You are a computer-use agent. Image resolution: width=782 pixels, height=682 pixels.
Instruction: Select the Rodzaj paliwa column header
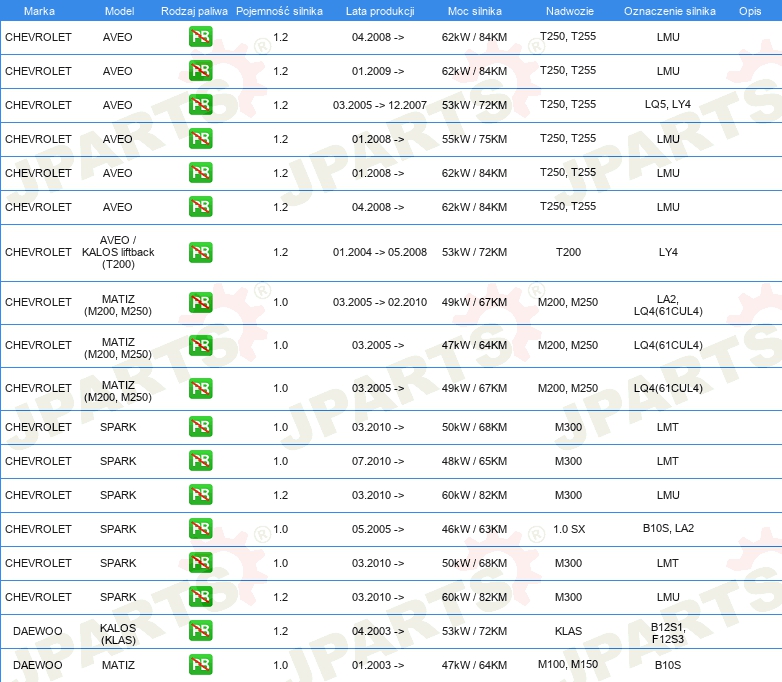(x=194, y=11)
